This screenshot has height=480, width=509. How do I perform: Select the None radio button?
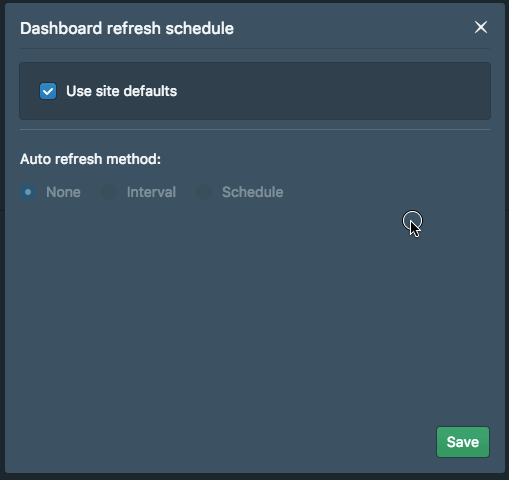[28, 192]
